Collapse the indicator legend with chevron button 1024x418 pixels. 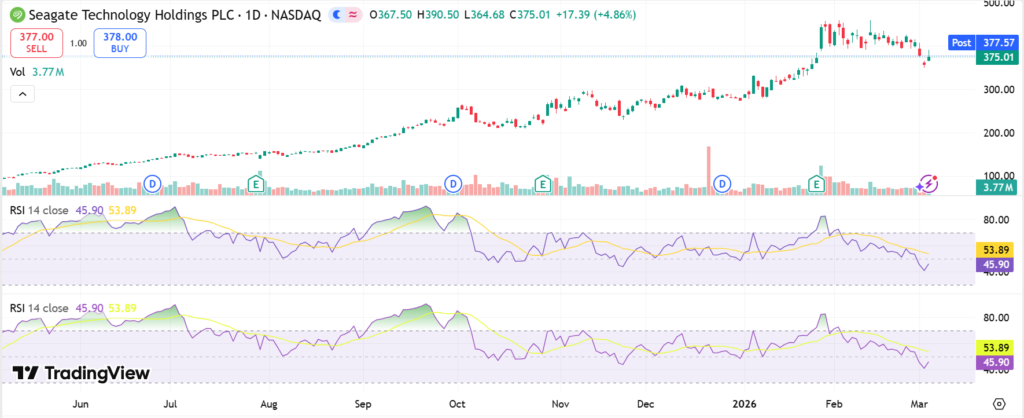[22, 94]
